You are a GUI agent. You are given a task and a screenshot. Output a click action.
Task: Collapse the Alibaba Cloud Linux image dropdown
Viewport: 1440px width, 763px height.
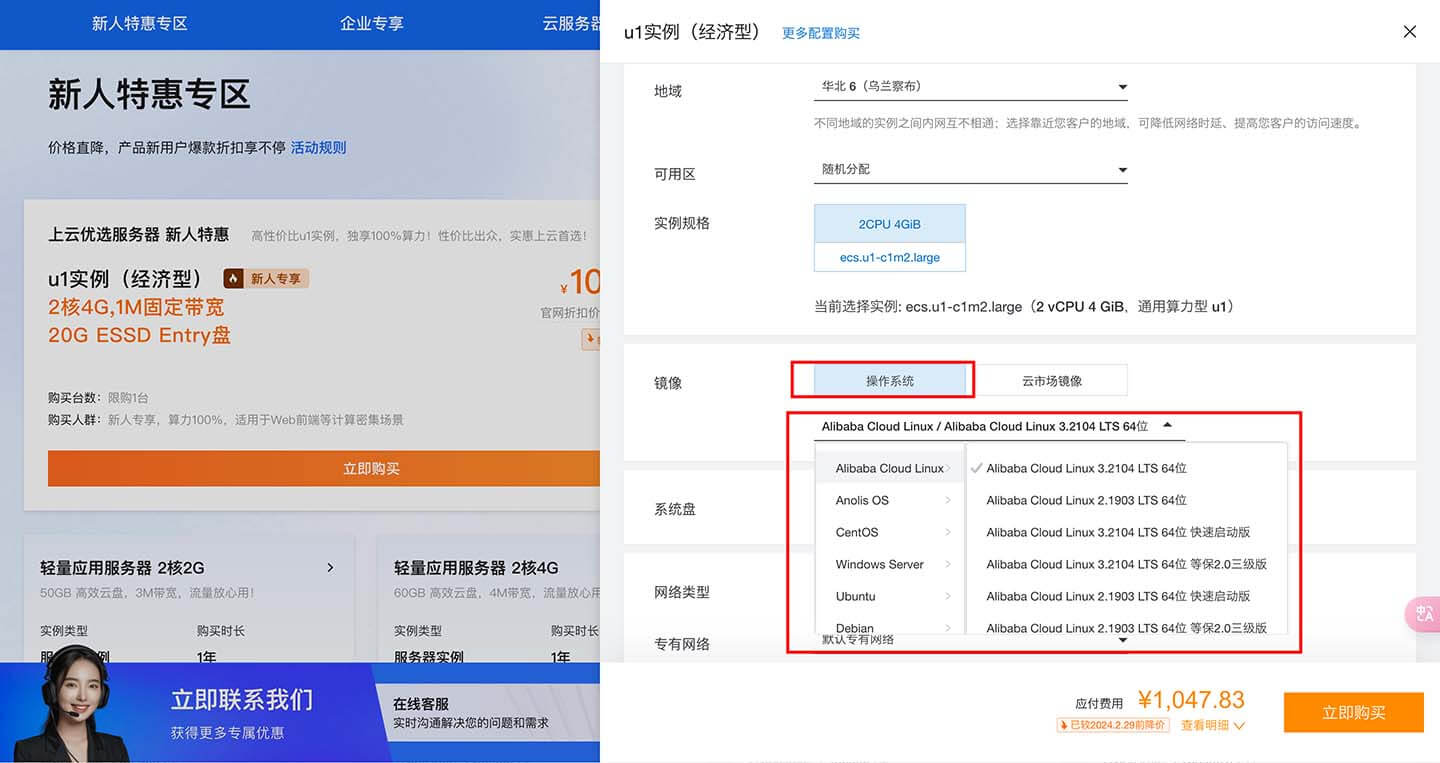[x=1166, y=425]
